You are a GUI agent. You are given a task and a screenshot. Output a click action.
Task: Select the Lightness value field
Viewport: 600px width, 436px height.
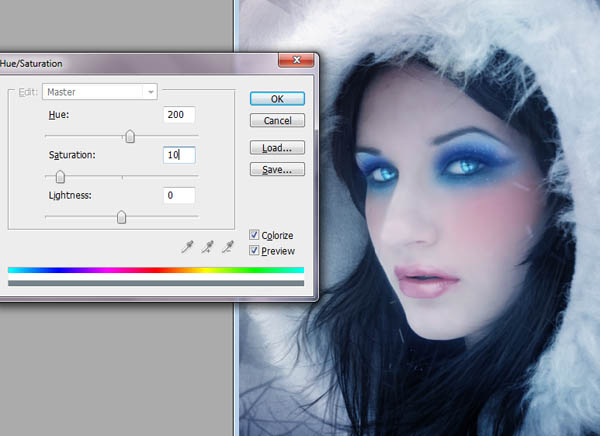coord(178,195)
